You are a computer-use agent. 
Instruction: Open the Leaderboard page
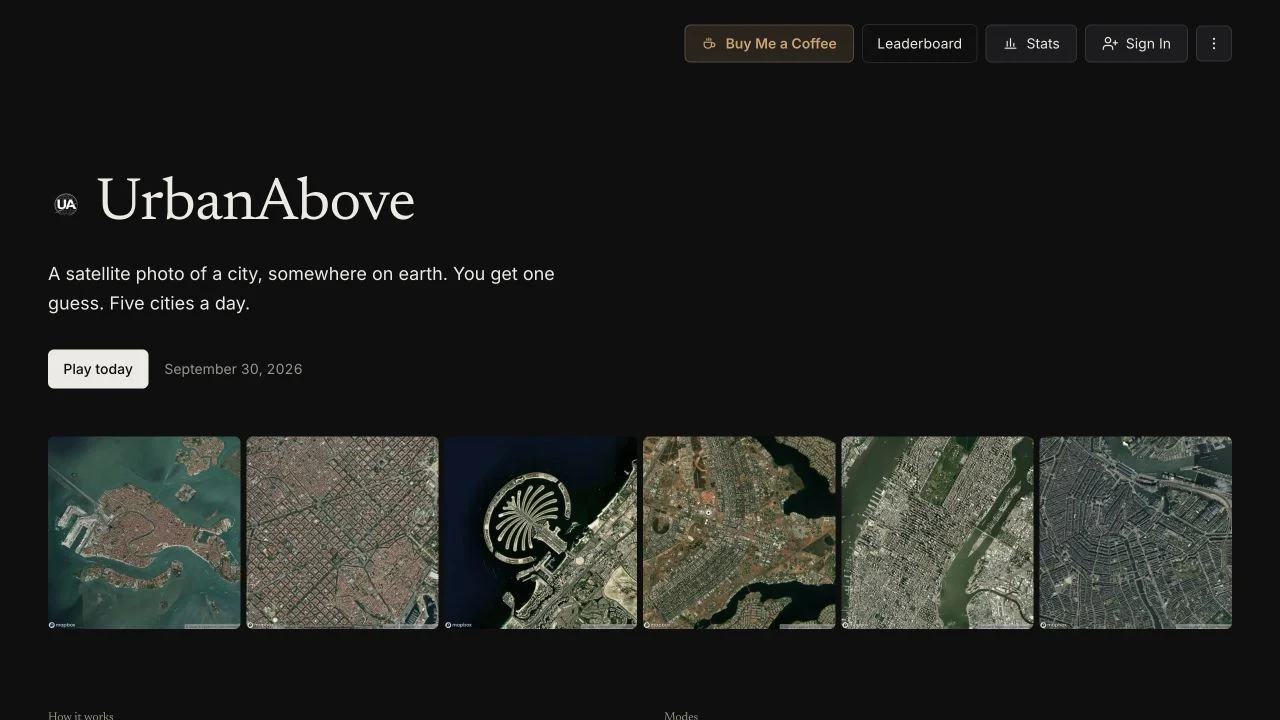pyautogui.click(x=919, y=44)
